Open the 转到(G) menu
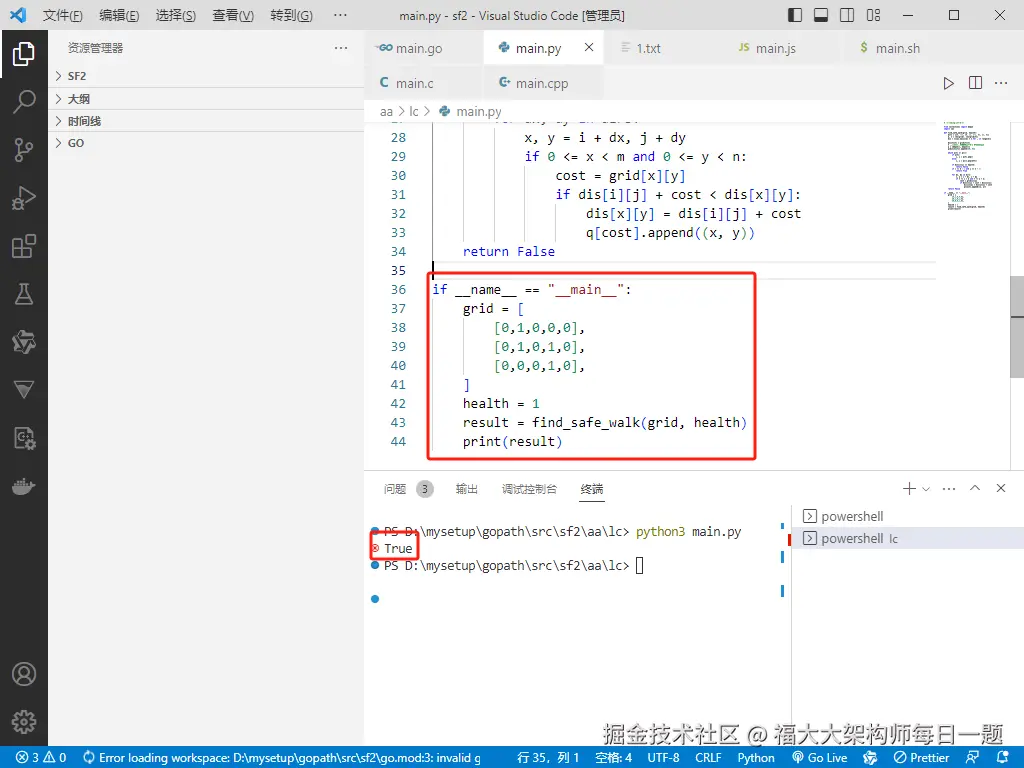Viewport: 1024px width, 768px height. pos(291,15)
